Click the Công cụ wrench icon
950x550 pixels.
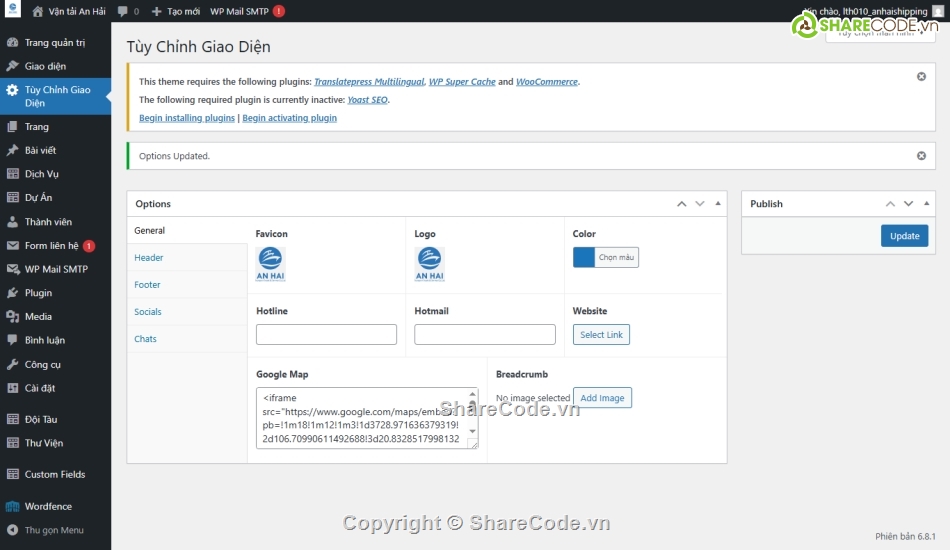coord(12,364)
